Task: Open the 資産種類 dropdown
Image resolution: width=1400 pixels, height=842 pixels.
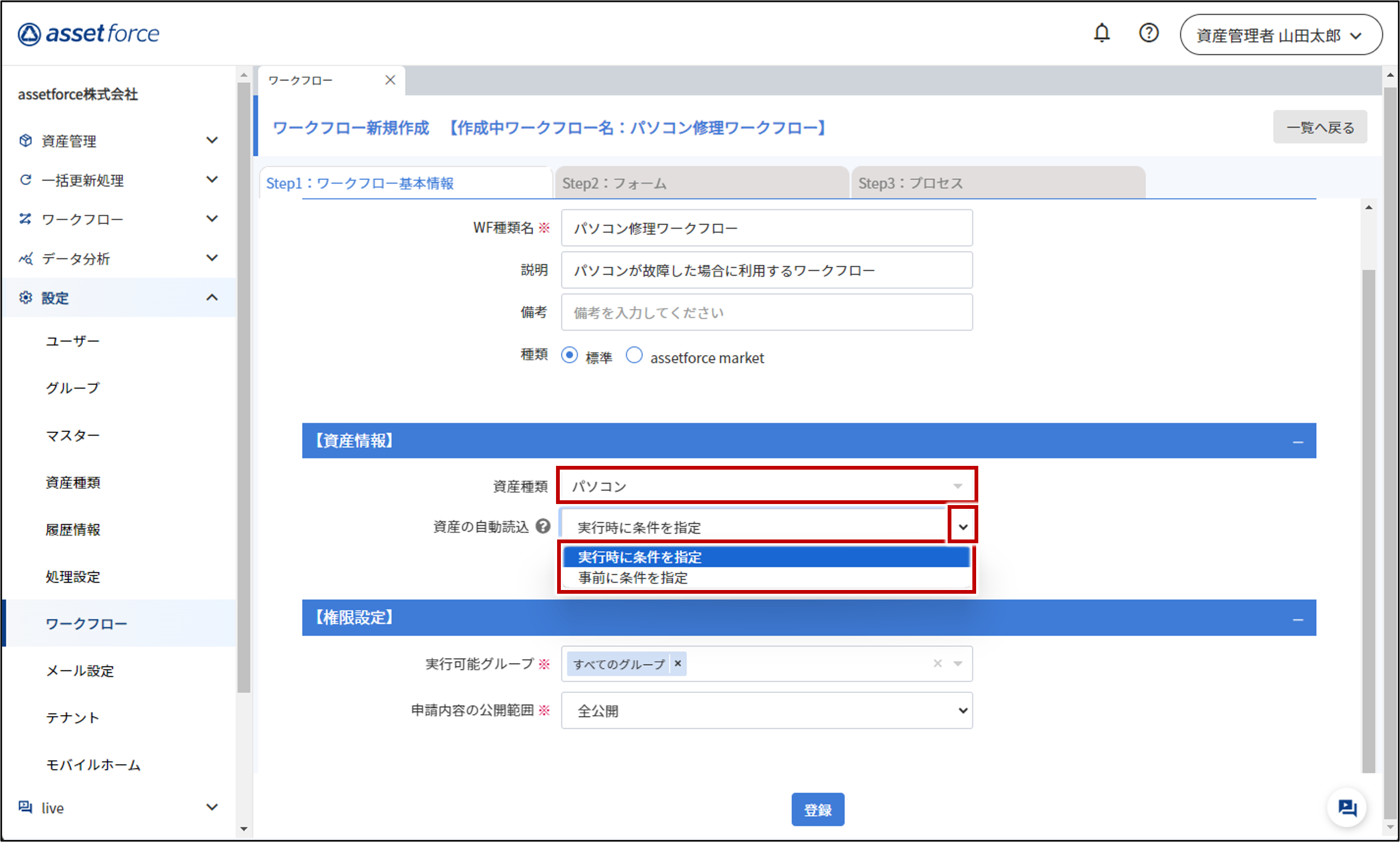Action: coord(767,486)
